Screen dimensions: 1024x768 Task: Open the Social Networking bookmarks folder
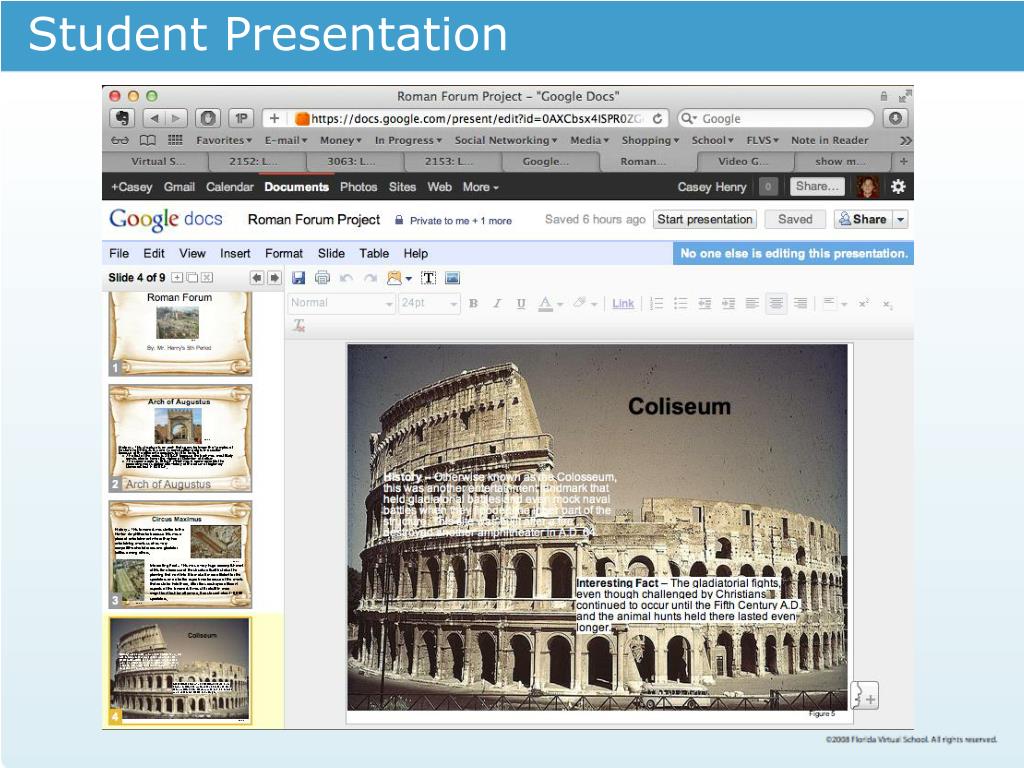pyautogui.click(x=506, y=140)
